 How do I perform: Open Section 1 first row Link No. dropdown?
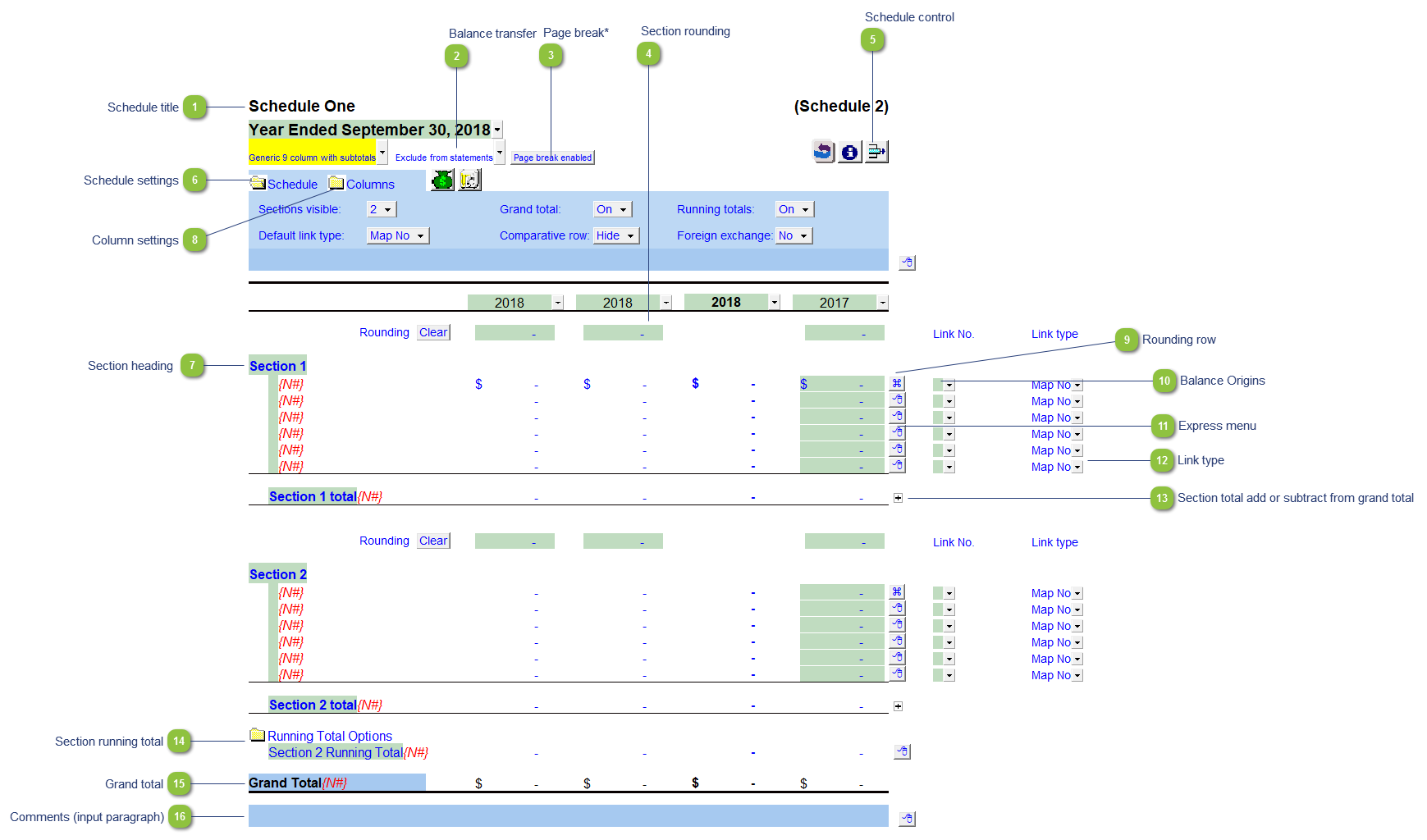tap(949, 385)
